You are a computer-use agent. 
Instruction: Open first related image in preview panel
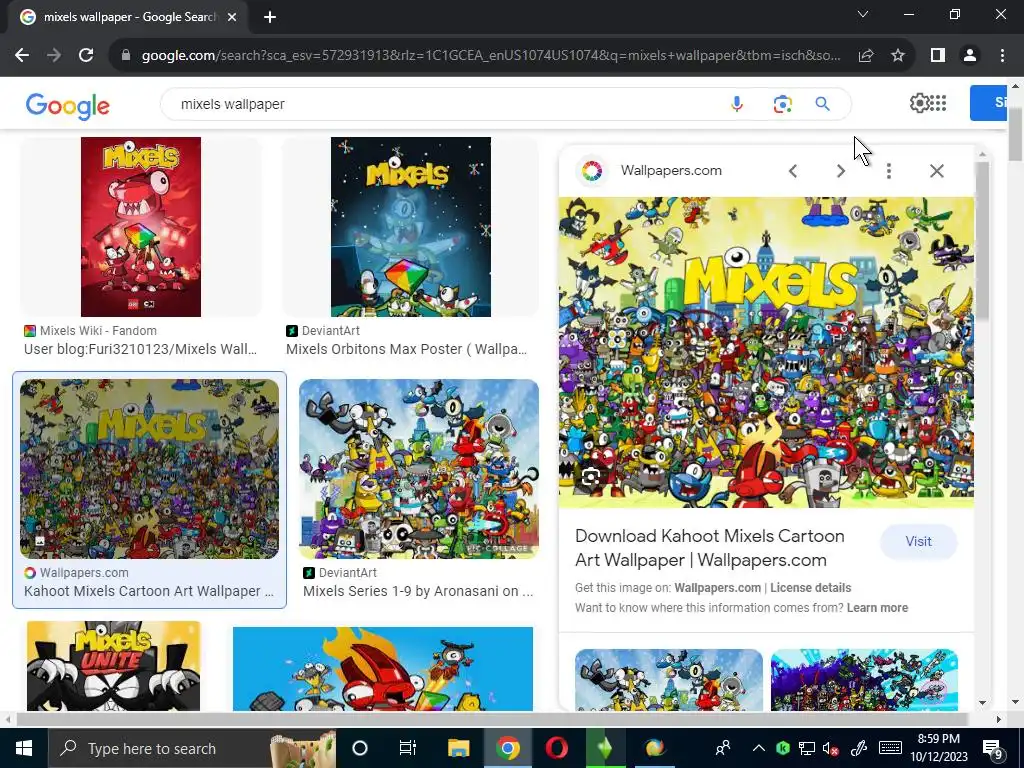tap(669, 680)
